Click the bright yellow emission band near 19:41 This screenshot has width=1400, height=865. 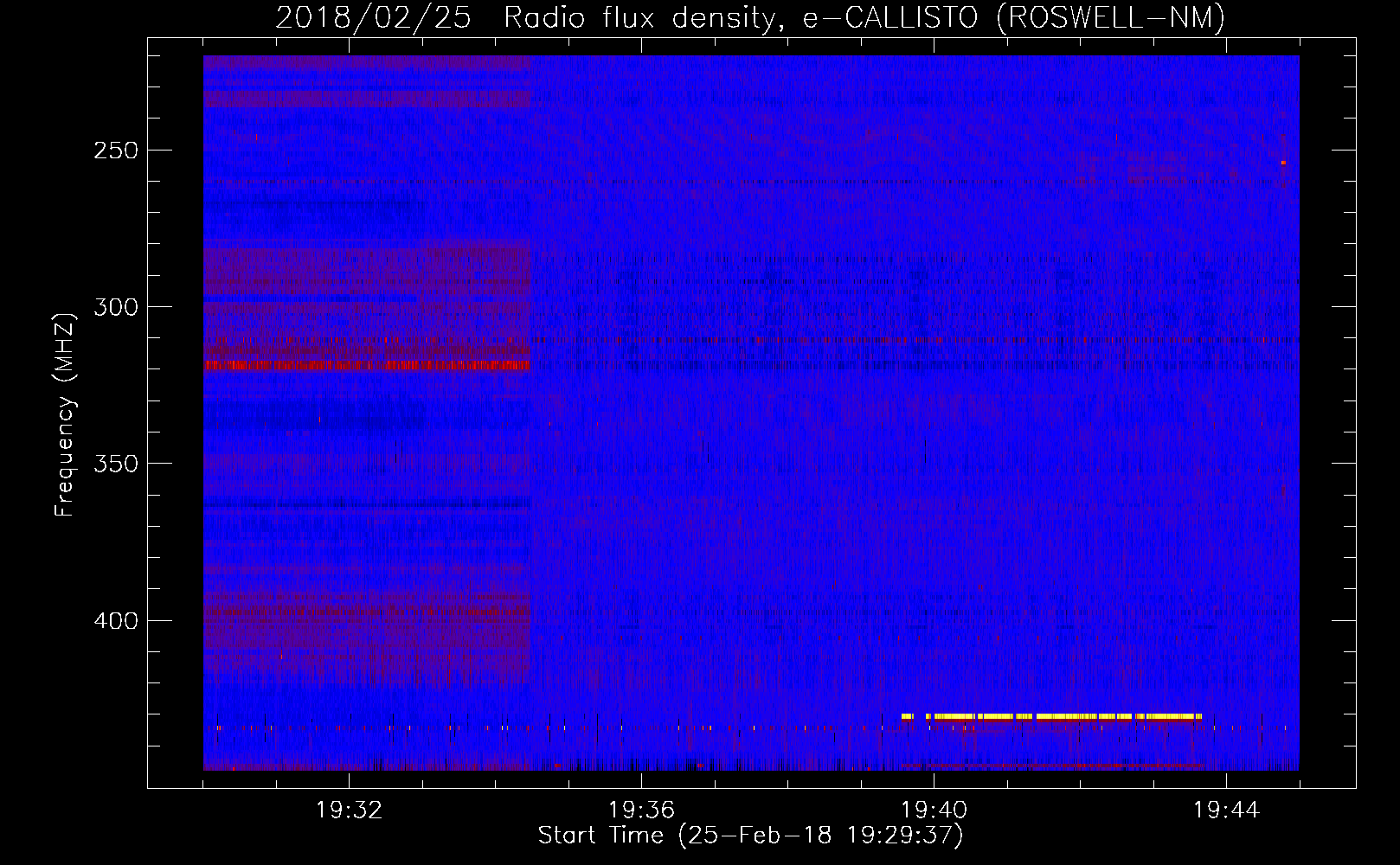(x=1051, y=716)
